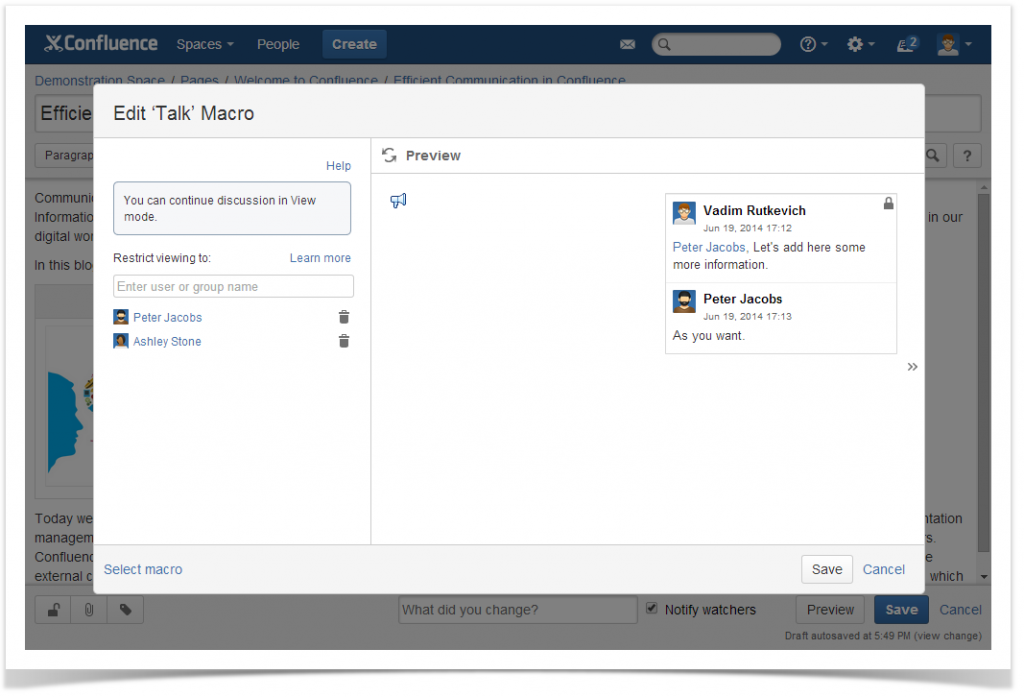Refresh the Talk macro preview
This screenshot has height=697, width=1024.
389,155
